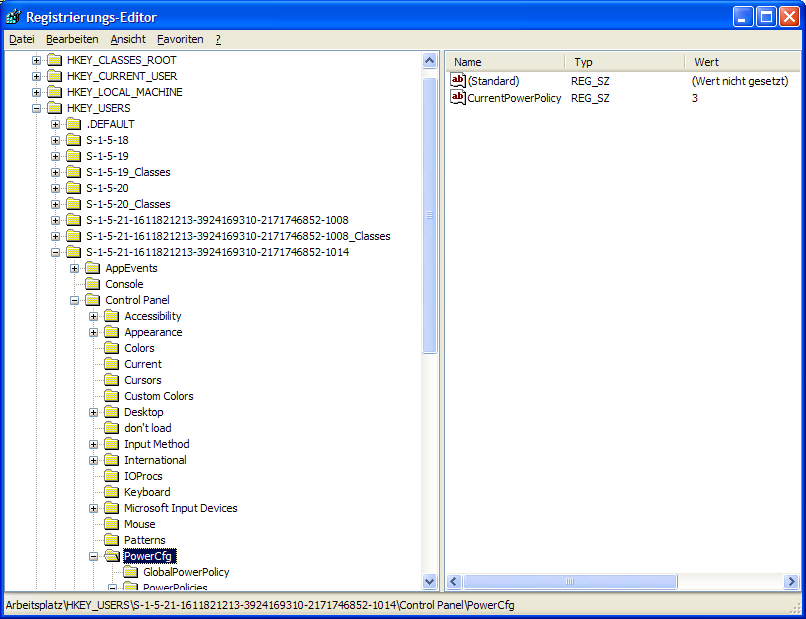Click the GlobalPowerPolicy folder icon
This screenshot has height=619, width=806.
tap(131, 572)
